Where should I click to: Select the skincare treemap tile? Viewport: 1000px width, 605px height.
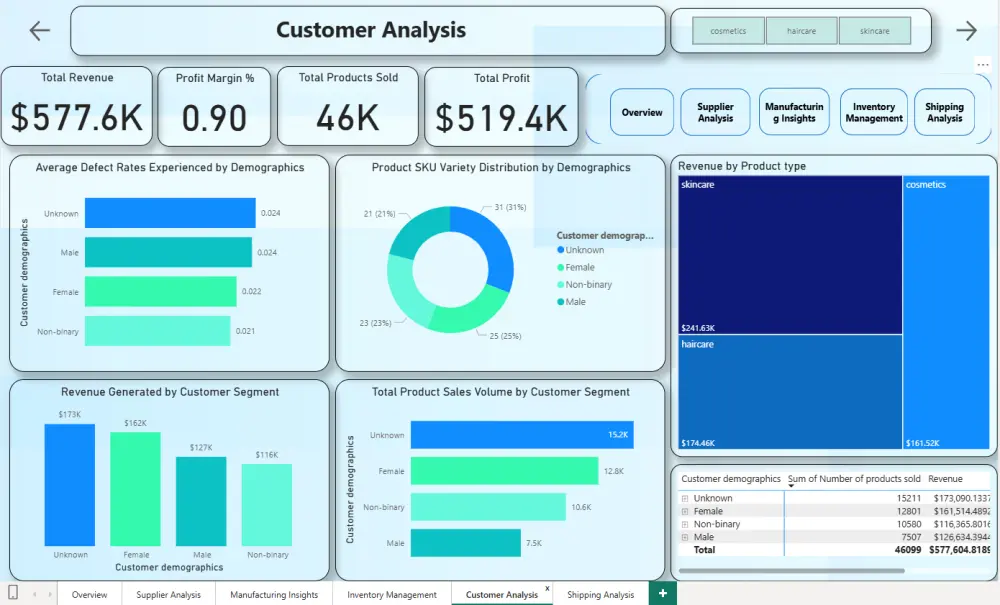(790, 255)
